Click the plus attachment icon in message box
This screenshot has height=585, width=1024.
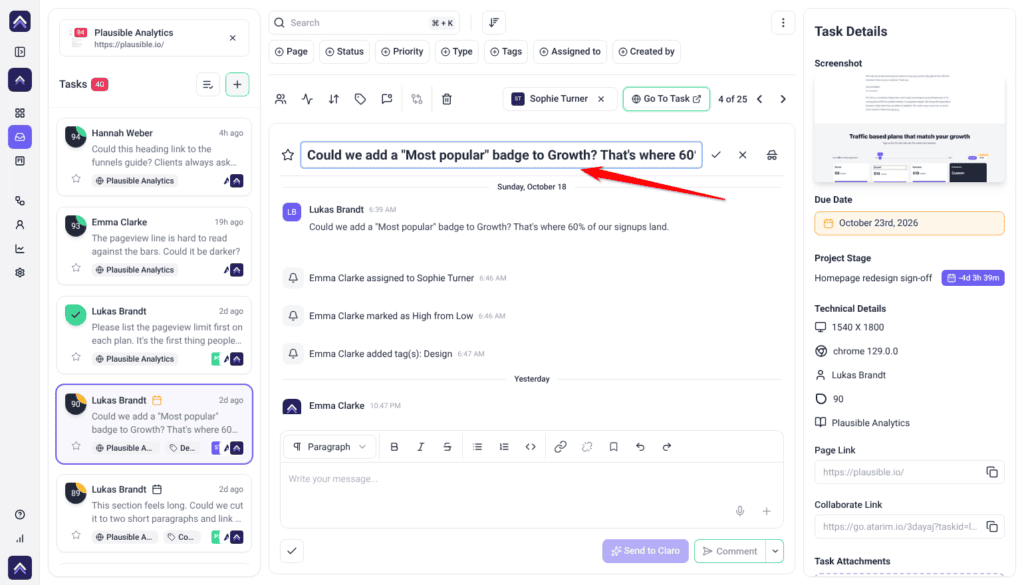click(767, 511)
